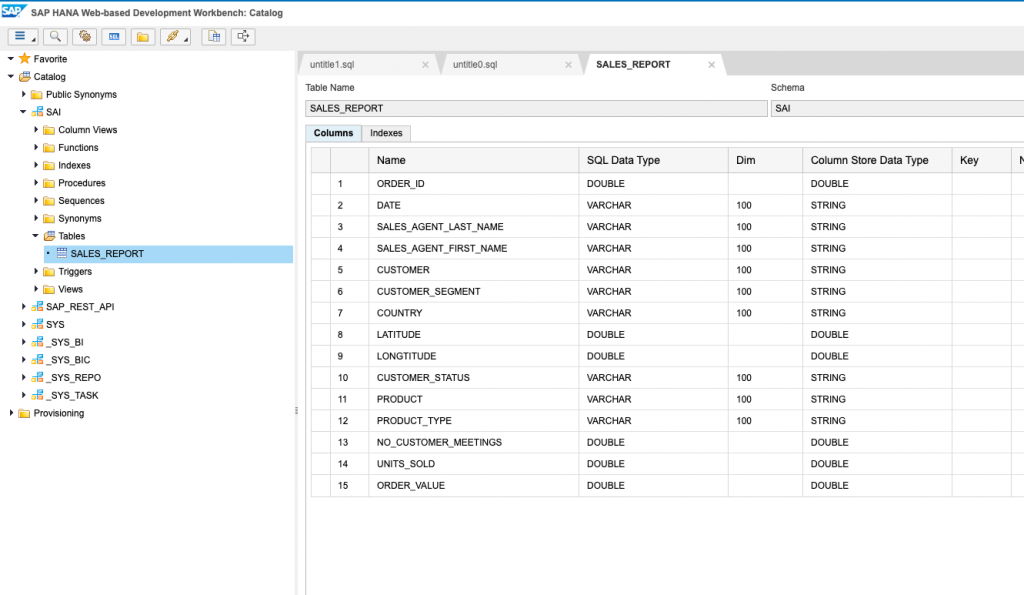
Task: Click the ORDER_VALUE cell
Action: (x=473, y=485)
